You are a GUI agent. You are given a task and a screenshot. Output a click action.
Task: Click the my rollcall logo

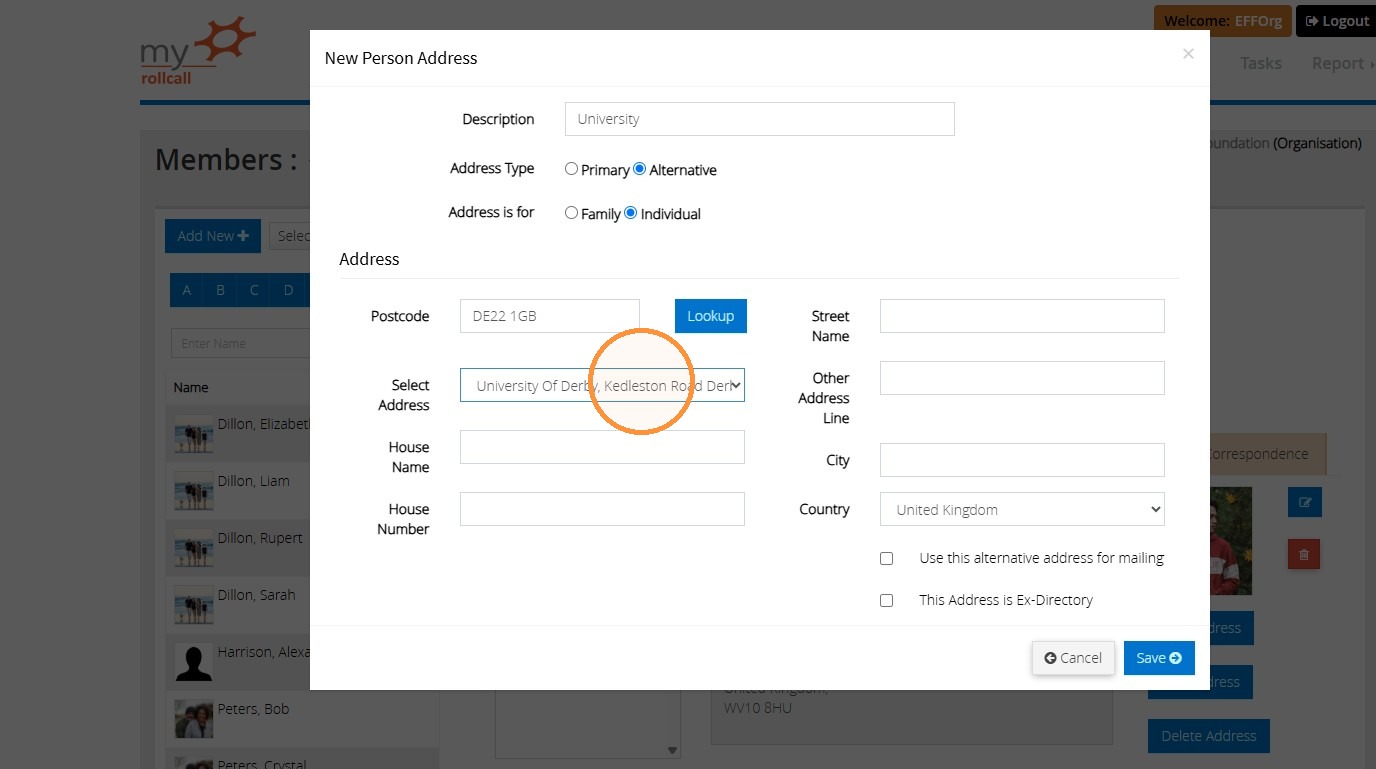(x=198, y=50)
